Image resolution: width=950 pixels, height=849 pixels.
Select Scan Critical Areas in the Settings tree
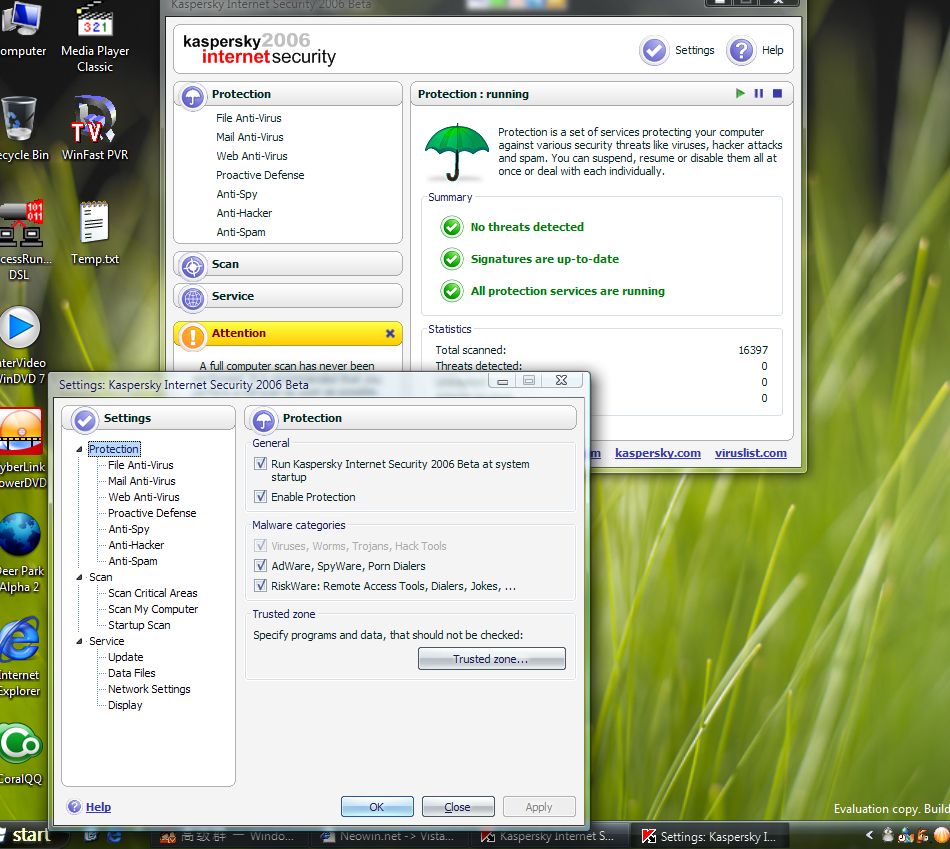[153, 593]
